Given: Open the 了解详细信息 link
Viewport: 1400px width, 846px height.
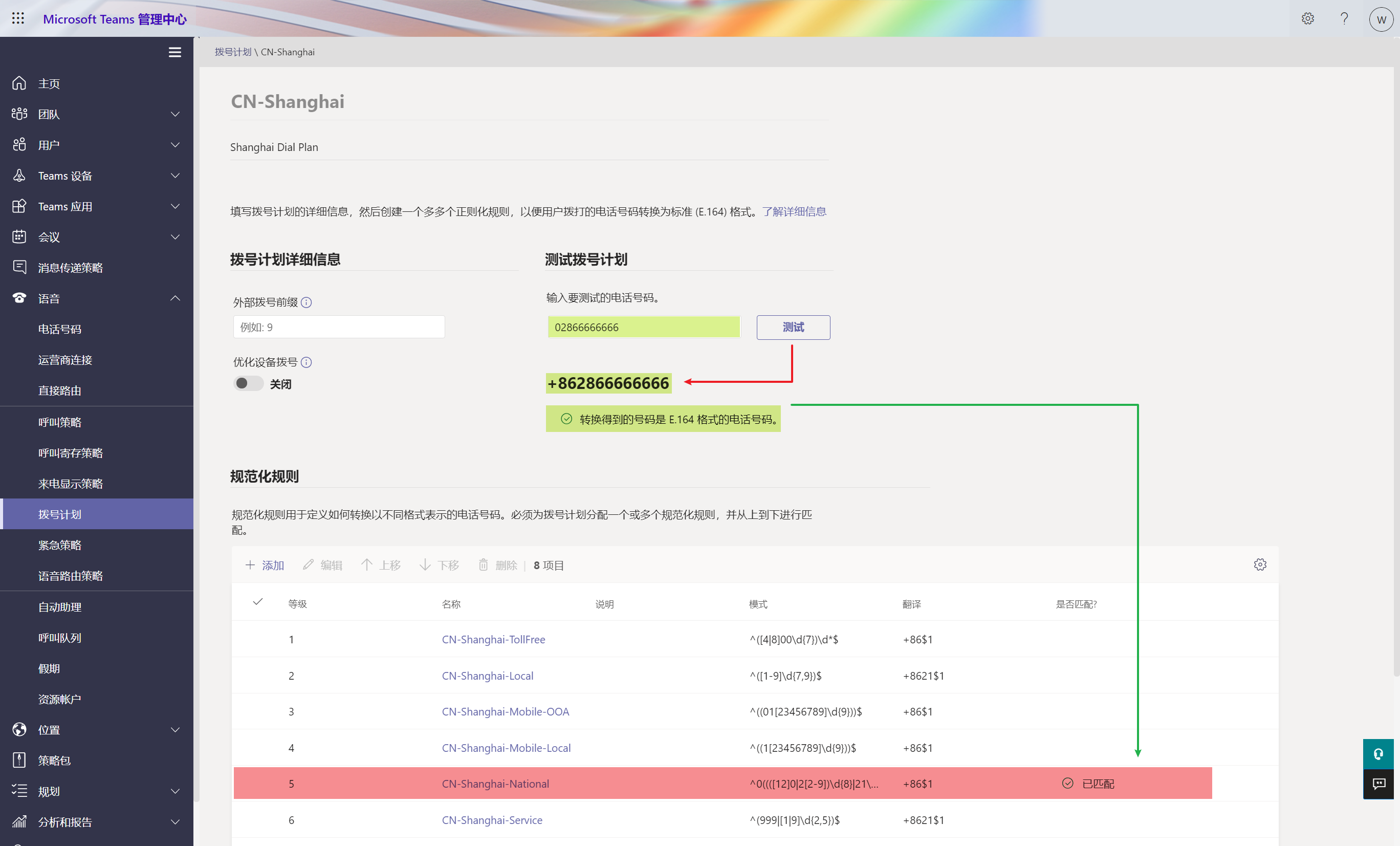Looking at the screenshot, I should (x=794, y=211).
